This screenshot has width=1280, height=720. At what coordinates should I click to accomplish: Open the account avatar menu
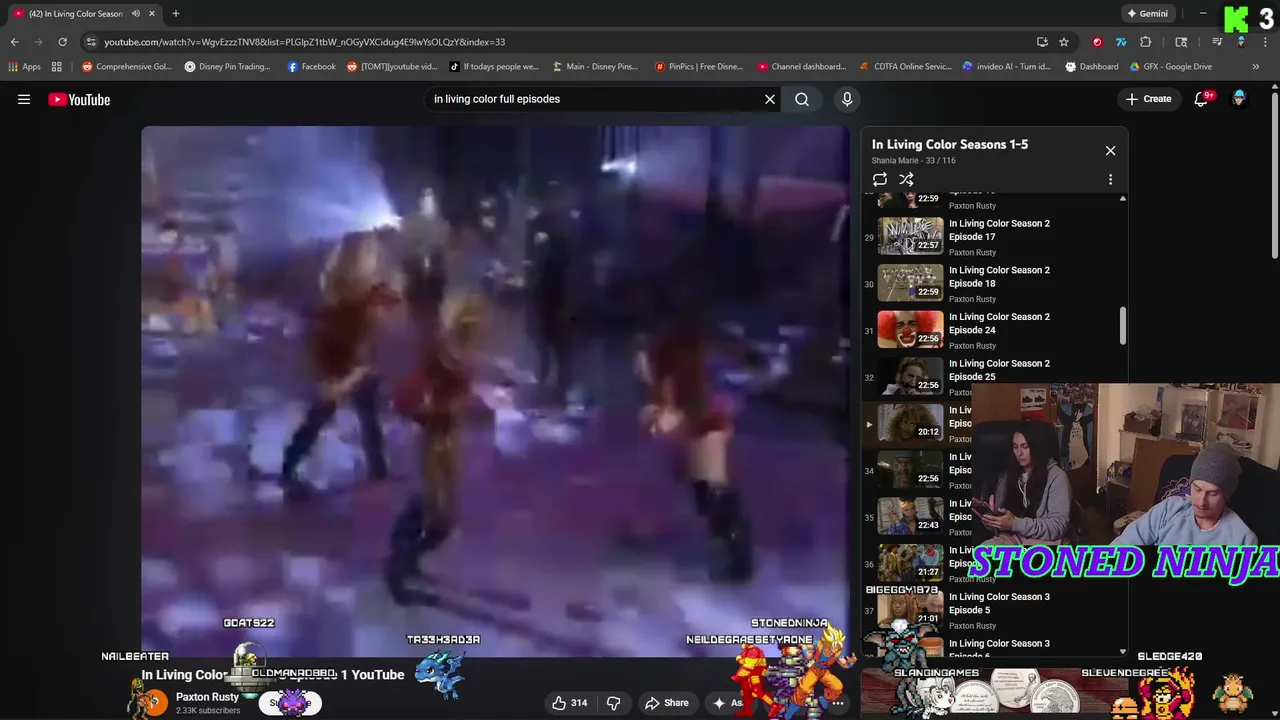1239,99
